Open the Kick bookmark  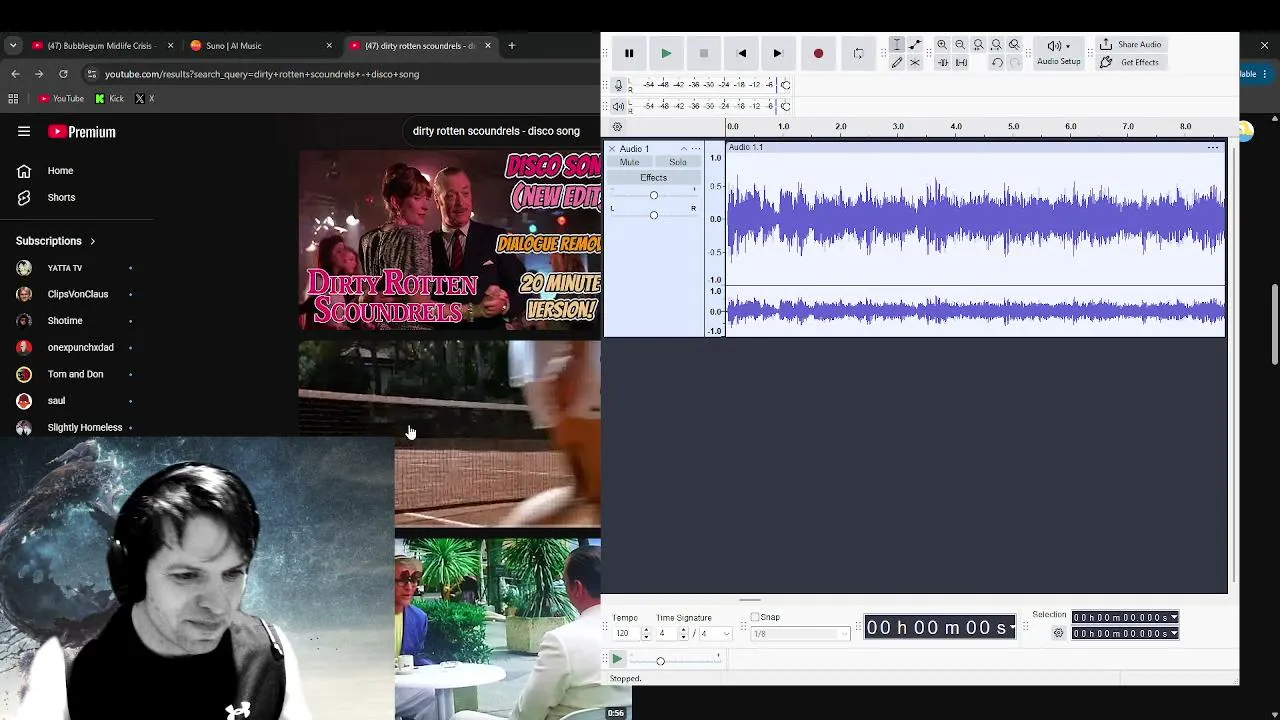pos(109,99)
